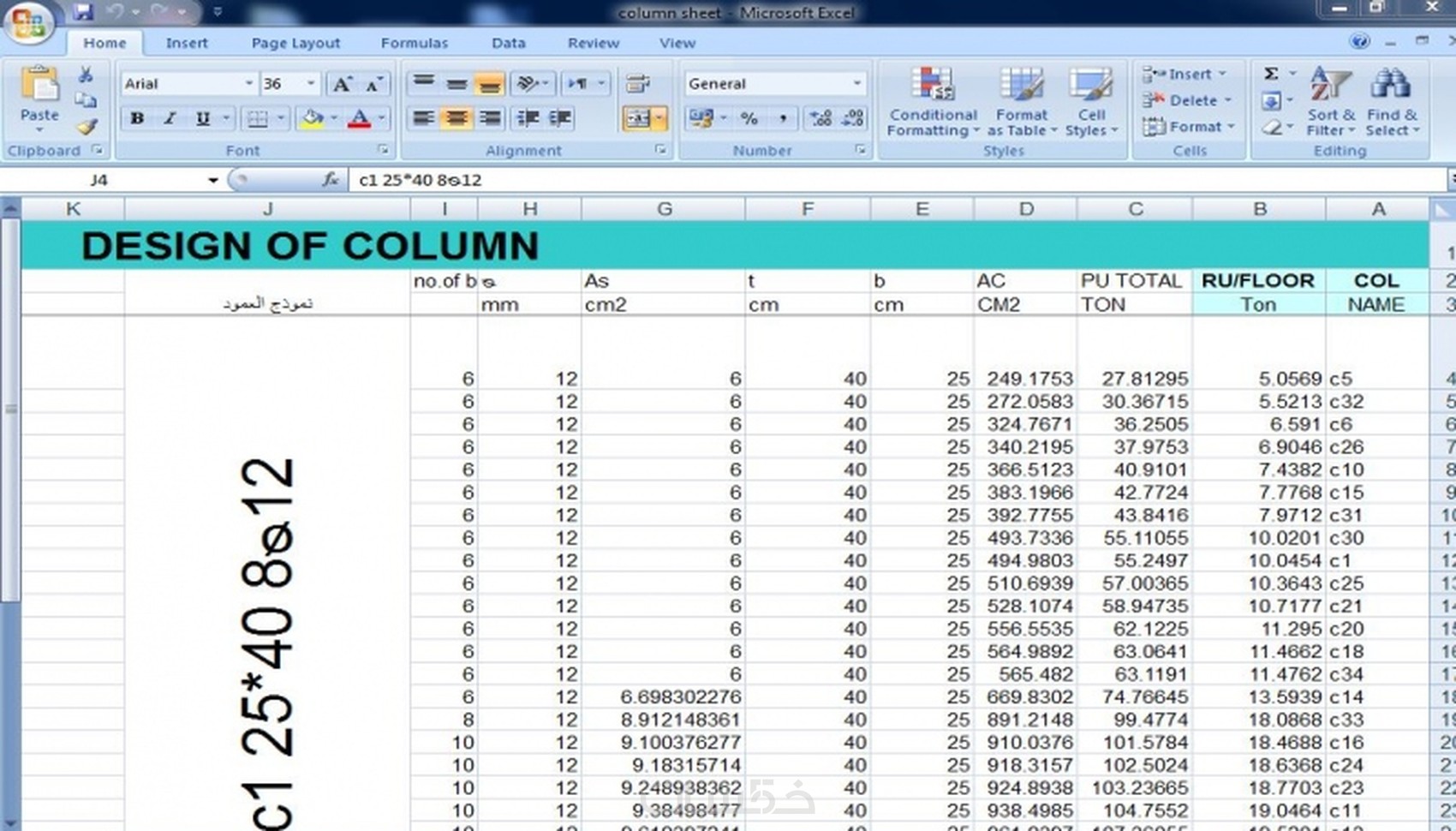The height and width of the screenshot is (831, 1456).
Task: Activate the Format Painter brush
Action: tap(86, 127)
